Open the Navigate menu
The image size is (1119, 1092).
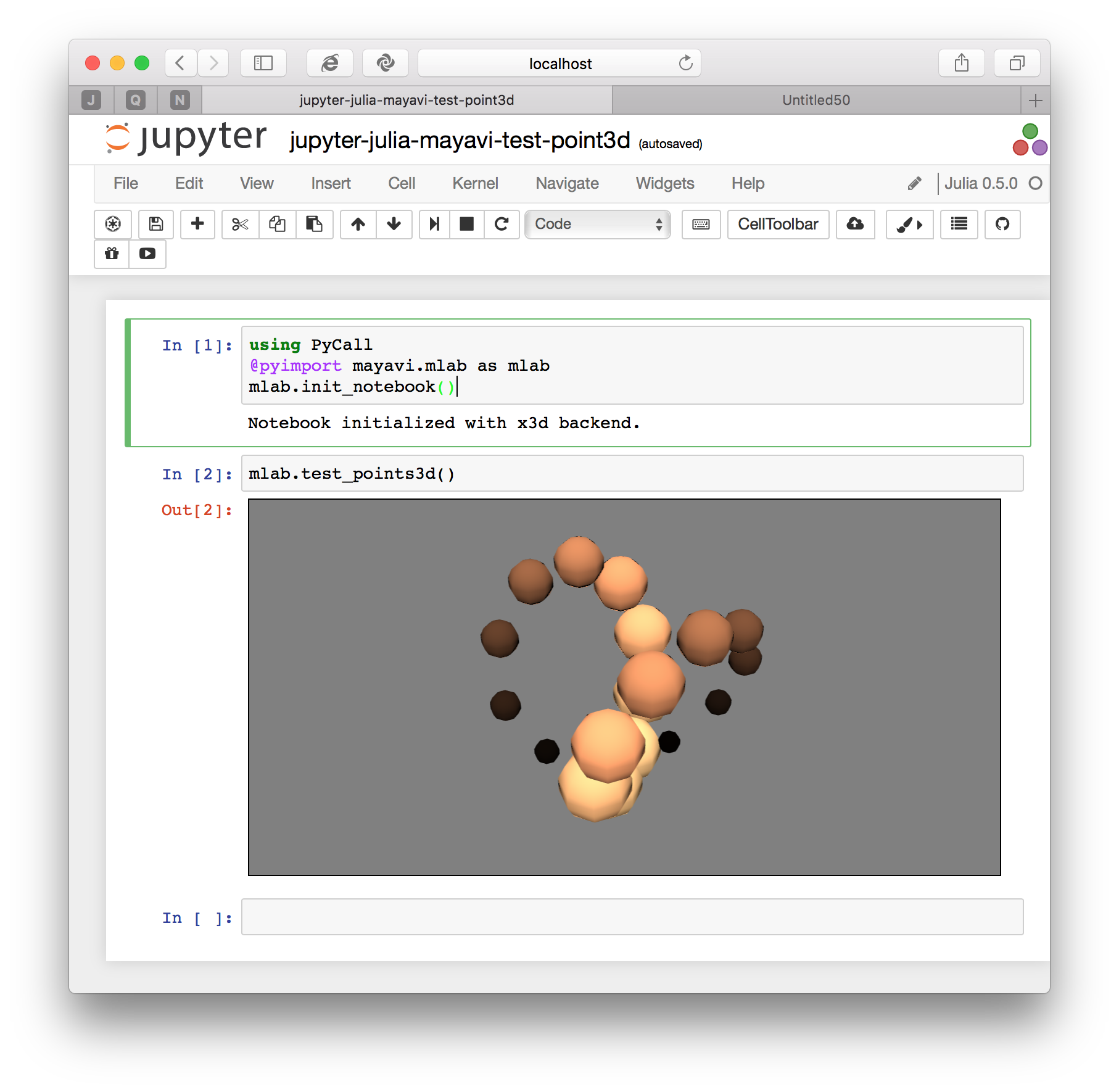tap(567, 183)
